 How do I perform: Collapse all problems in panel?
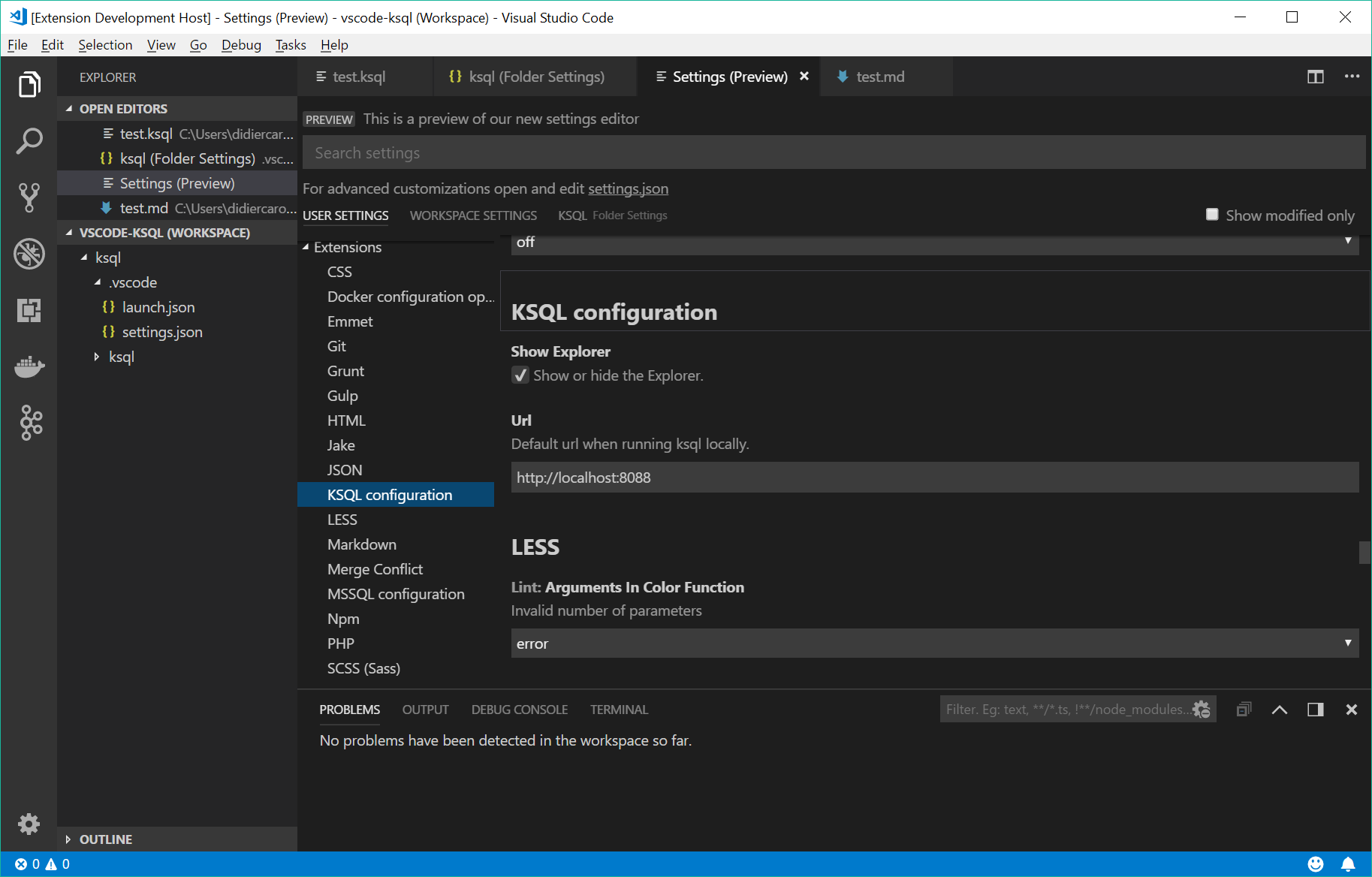tap(1244, 710)
